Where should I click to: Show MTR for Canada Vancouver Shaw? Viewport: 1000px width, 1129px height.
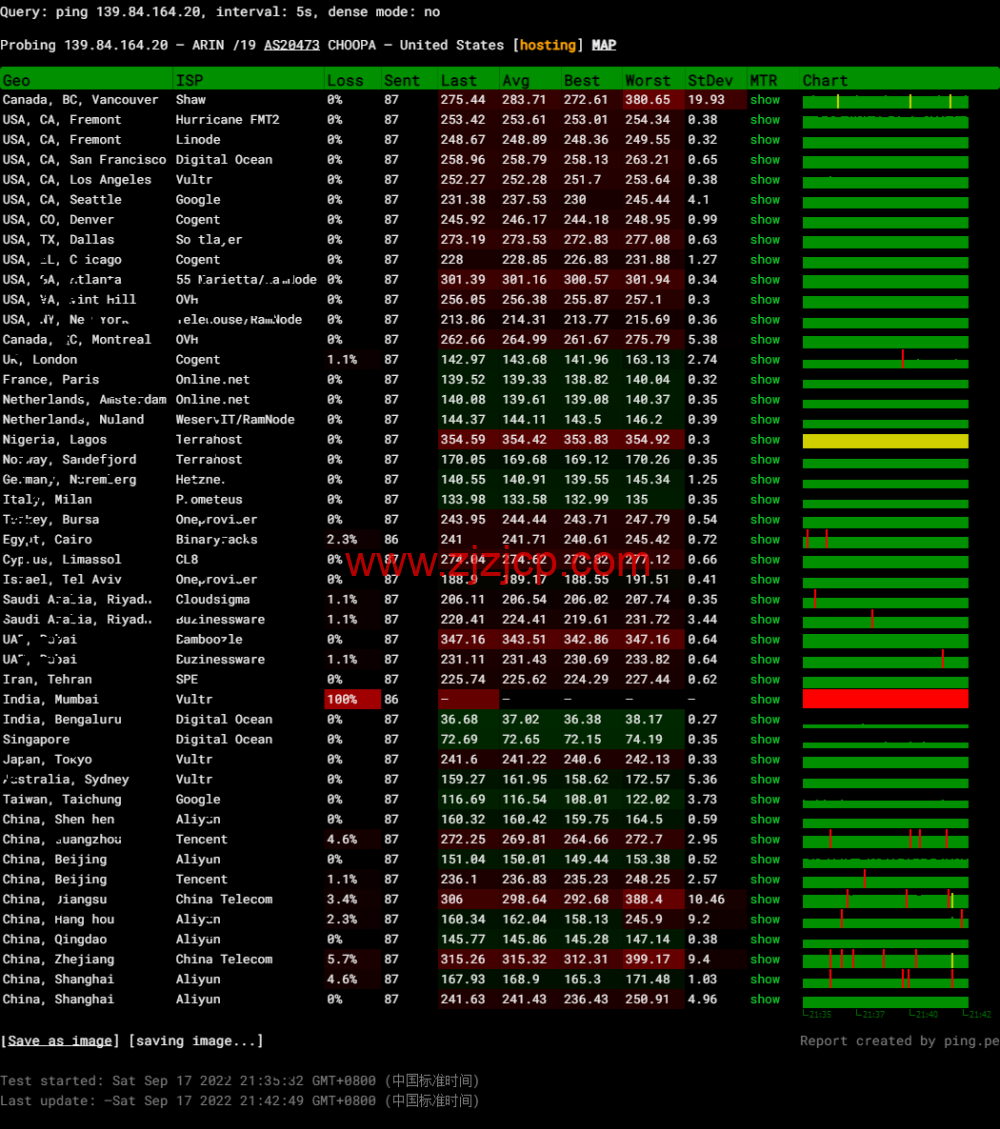[765, 100]
